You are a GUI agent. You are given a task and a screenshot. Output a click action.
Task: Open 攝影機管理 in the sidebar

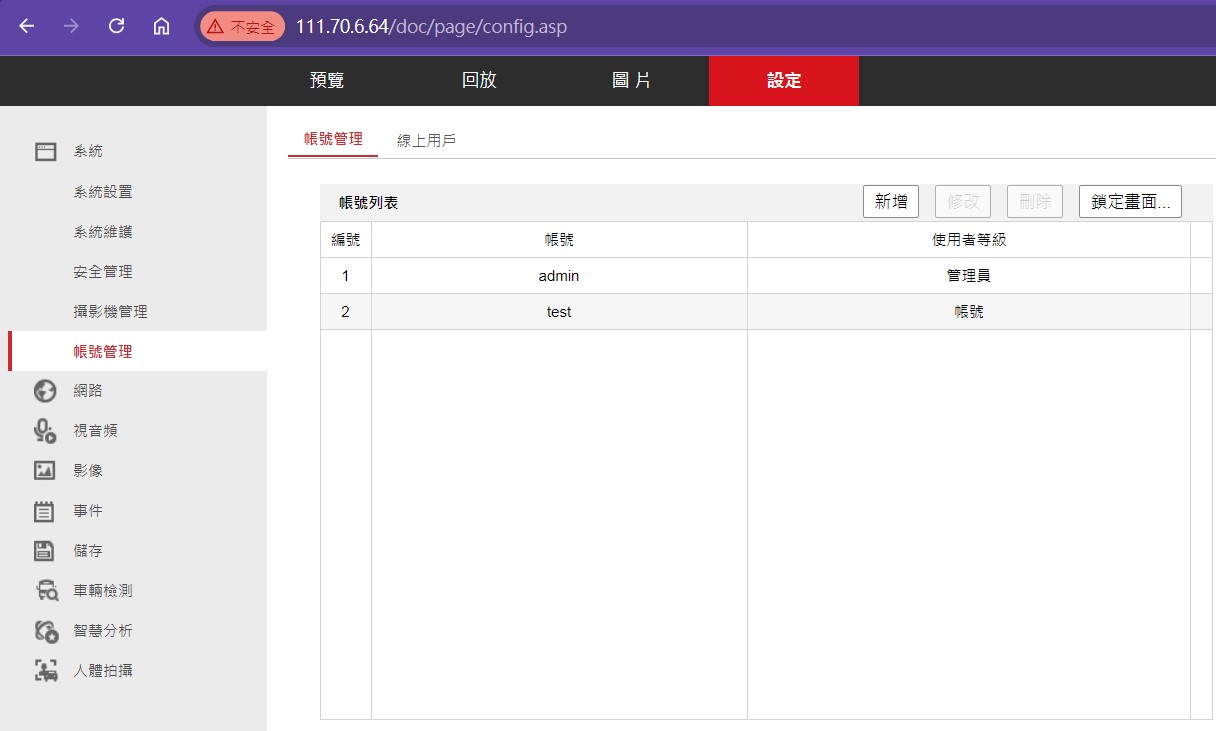(110, 312)
